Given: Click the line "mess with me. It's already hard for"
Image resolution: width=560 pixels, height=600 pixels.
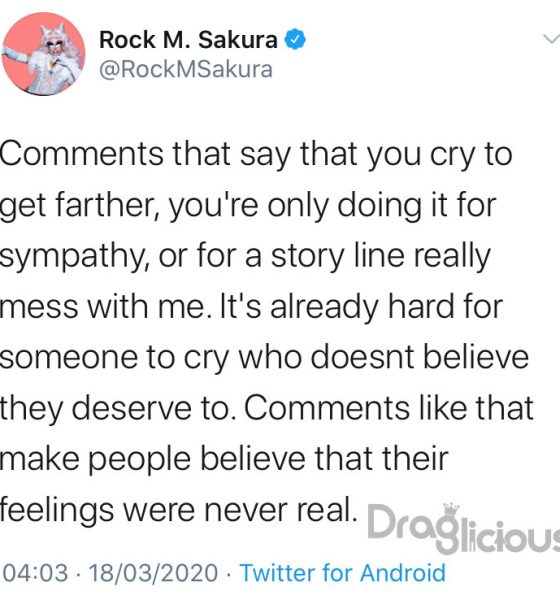Looking at the screenshot, I should [x=251, y=307].
